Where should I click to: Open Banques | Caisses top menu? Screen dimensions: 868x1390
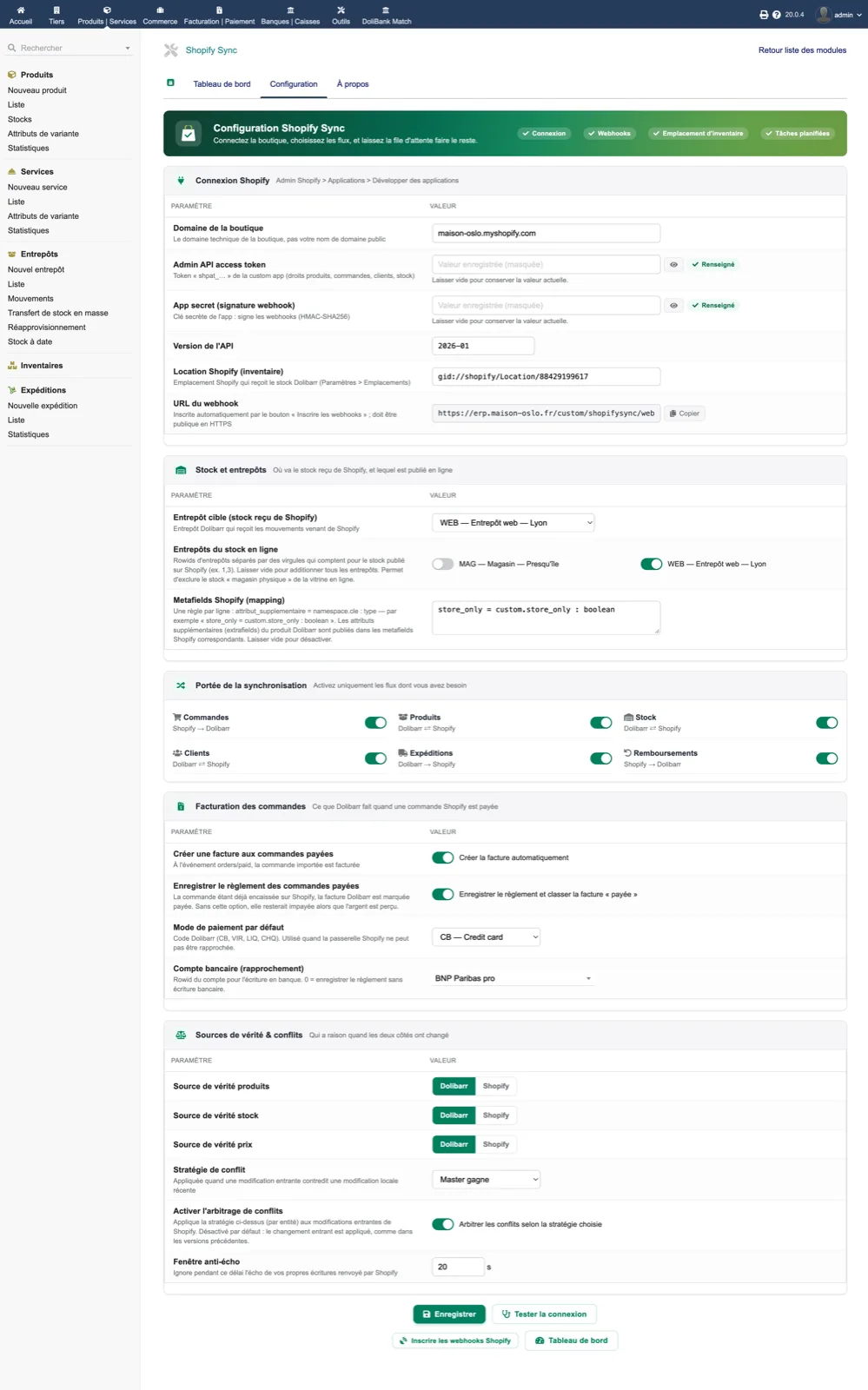click(x=290, y=16)
